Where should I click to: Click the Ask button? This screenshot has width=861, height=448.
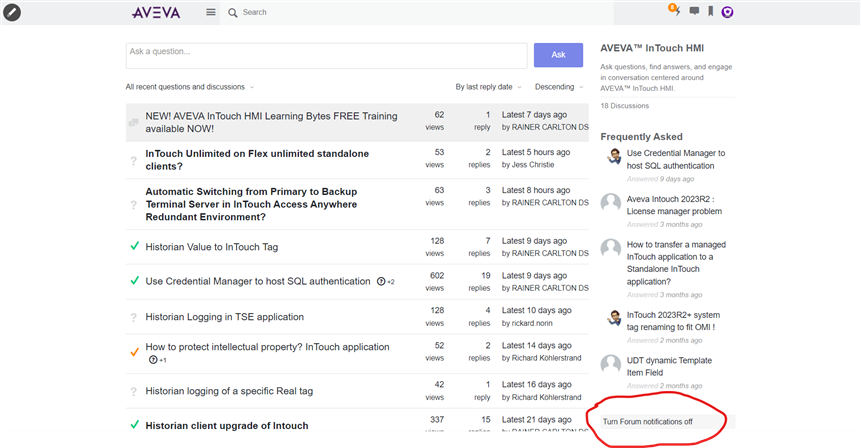(558, 55)
